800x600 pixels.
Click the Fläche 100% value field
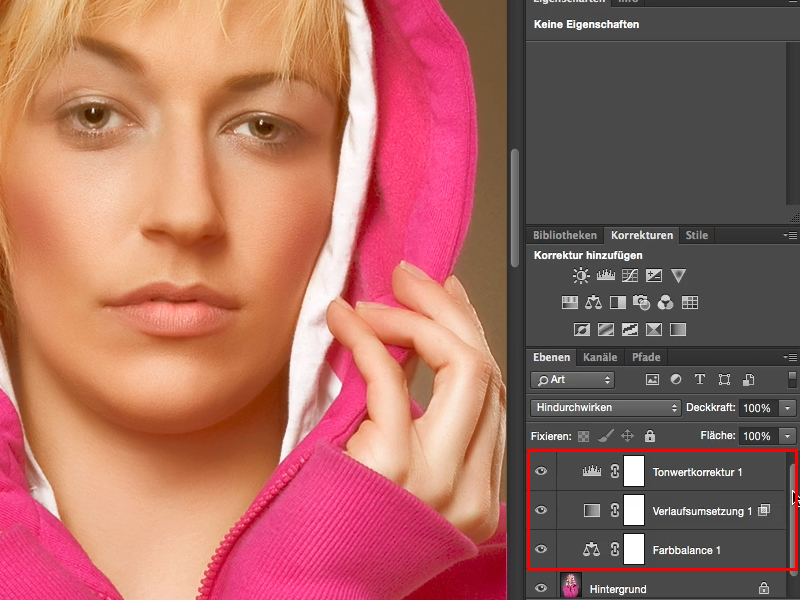757,436
